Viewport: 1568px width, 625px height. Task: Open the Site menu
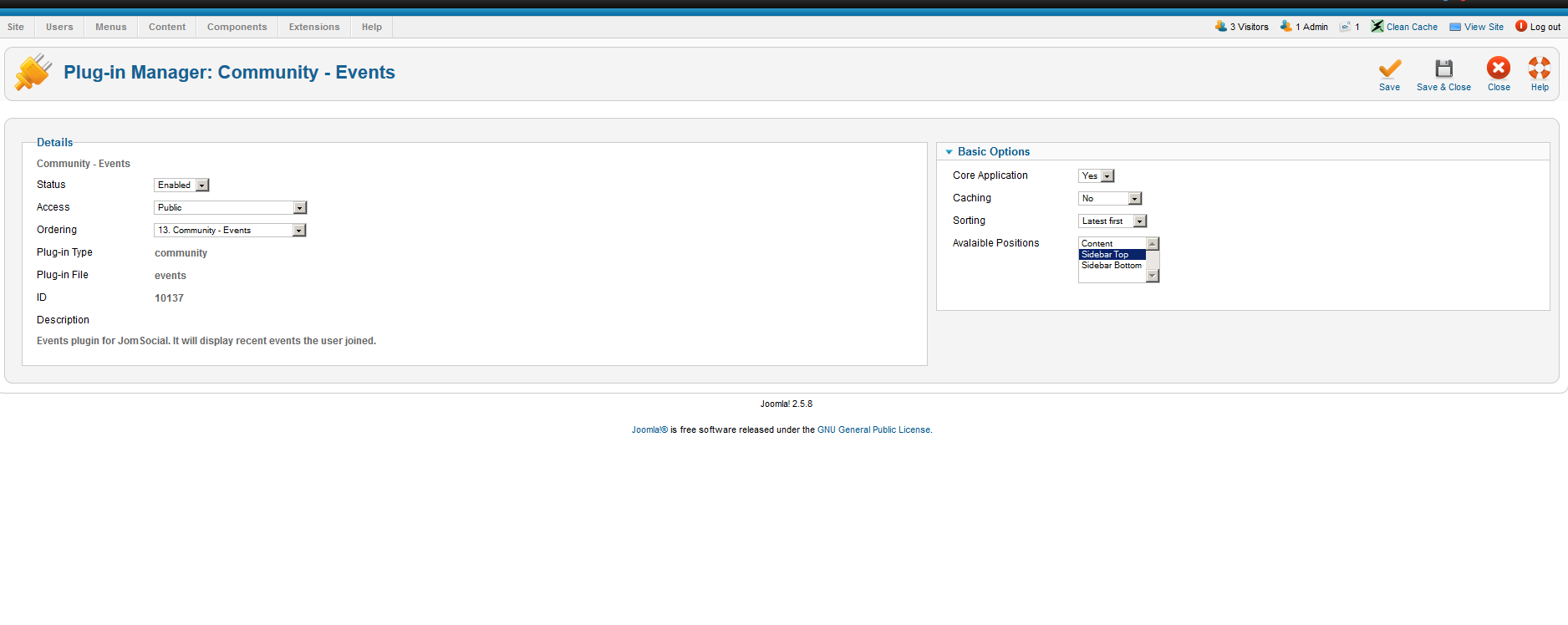16,27
